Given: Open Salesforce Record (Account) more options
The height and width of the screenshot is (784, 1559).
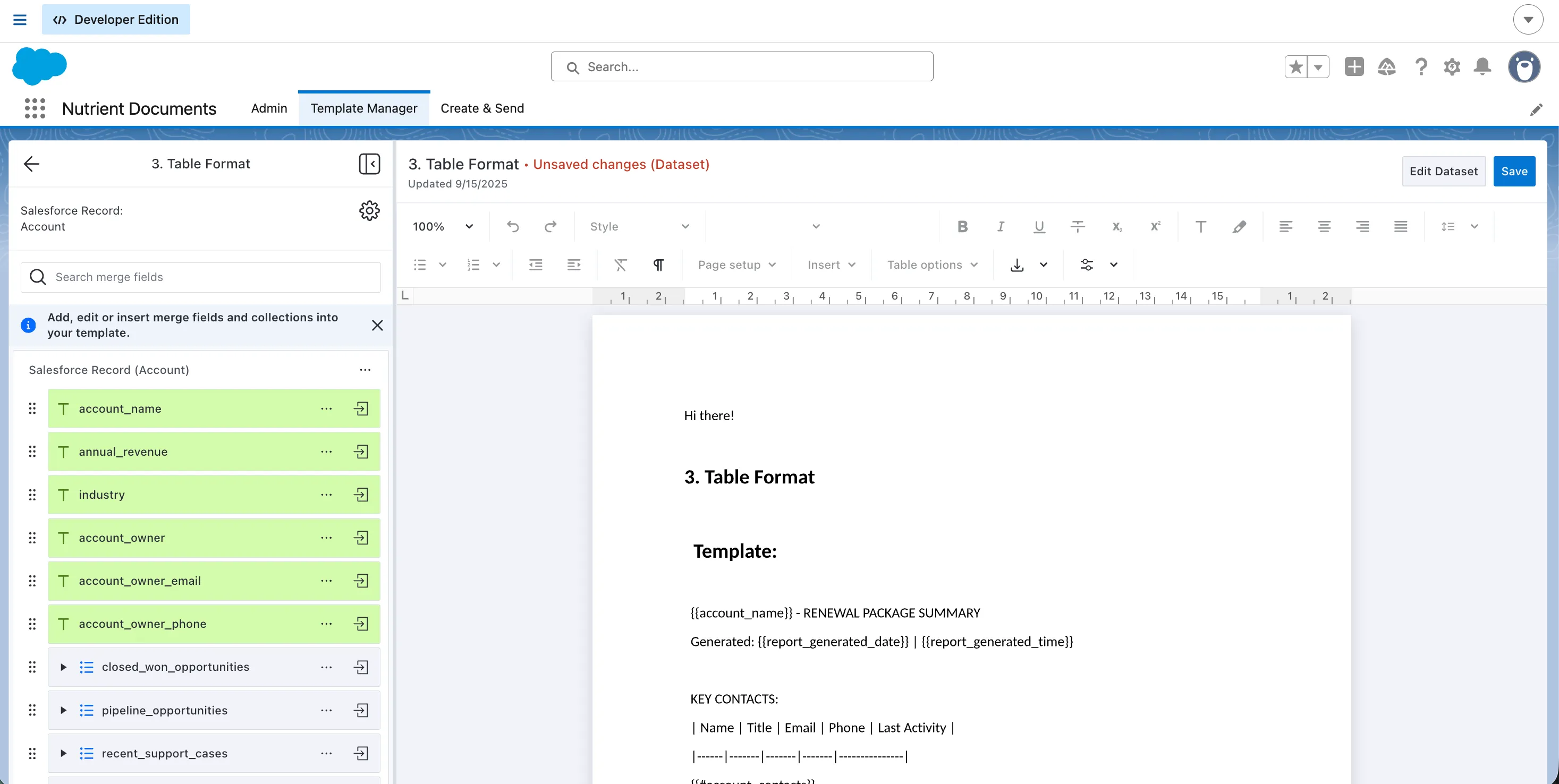Looking at the screenshot, I should tap(365, 370).
